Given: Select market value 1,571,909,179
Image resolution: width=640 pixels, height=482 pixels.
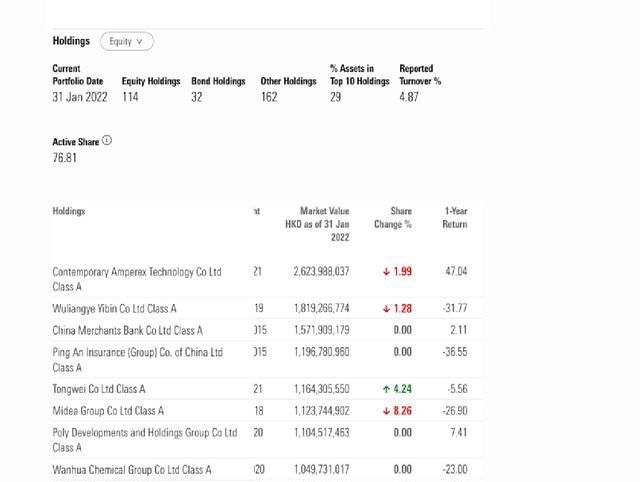Looking at the screenshot, I should click(x=322, y=330).
